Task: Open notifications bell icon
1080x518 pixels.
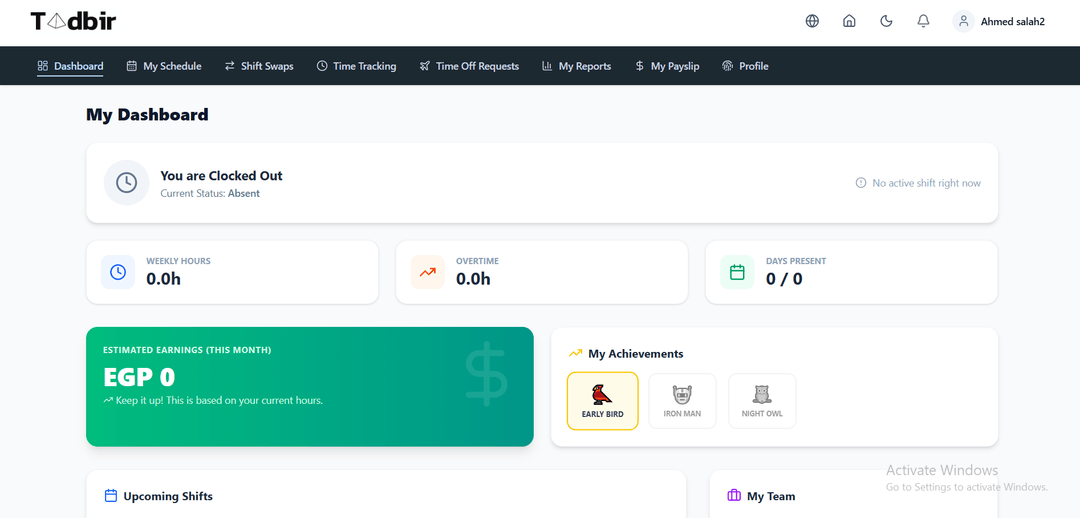Action: [x=923, y=21]
